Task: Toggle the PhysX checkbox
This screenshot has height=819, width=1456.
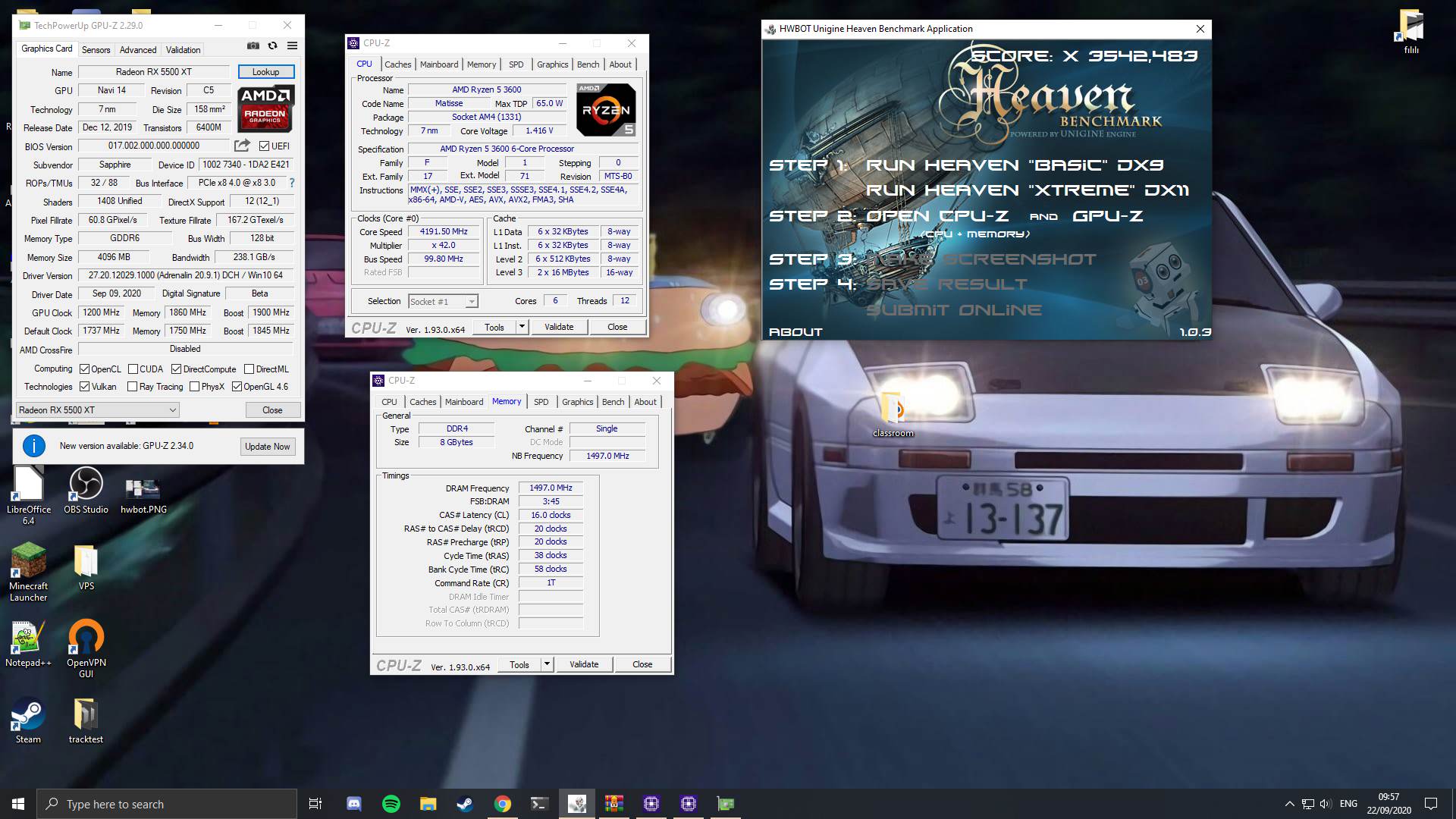Action: (195, 387)
